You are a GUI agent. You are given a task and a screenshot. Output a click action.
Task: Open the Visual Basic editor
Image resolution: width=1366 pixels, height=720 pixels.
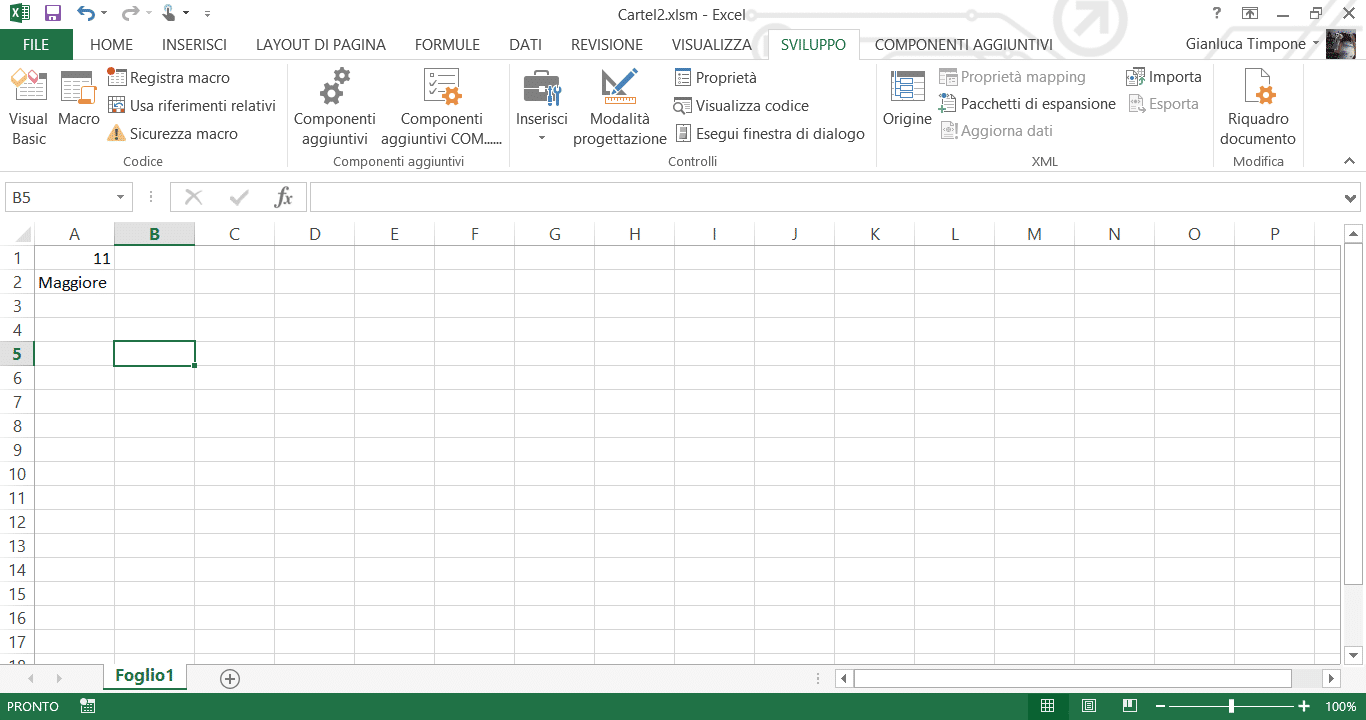pyautogui.click(x=28, y=105)
